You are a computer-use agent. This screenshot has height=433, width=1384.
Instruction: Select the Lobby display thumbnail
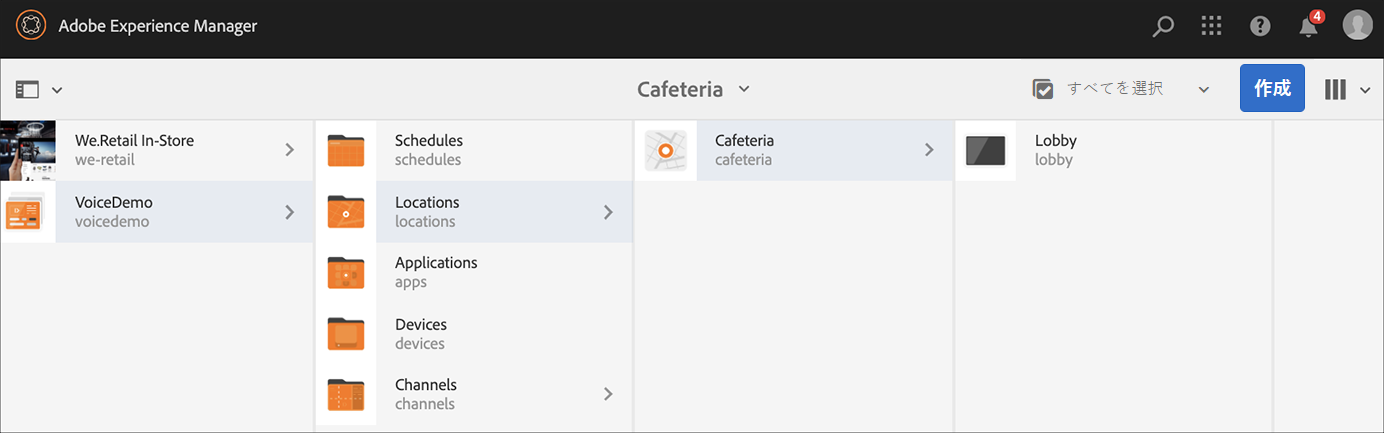pos(985,150)
